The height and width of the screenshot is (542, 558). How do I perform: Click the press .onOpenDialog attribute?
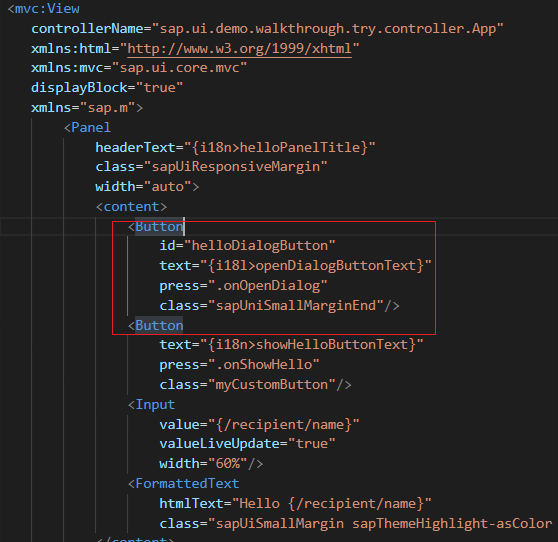coord(243,285)
